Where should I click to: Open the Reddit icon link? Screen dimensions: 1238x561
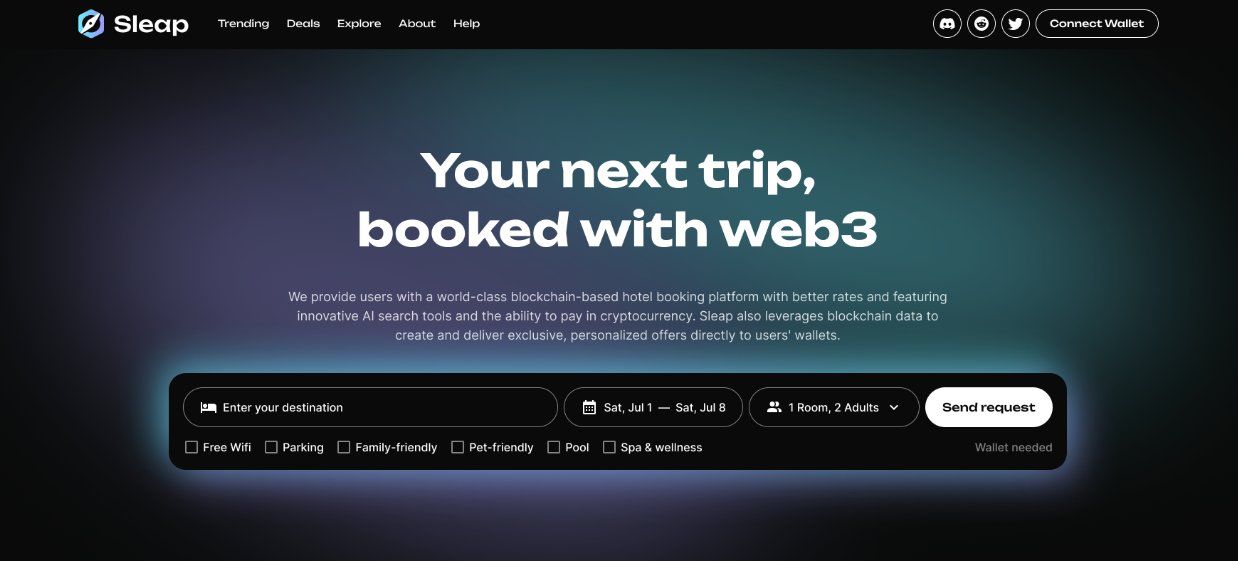tap(982, 23)
